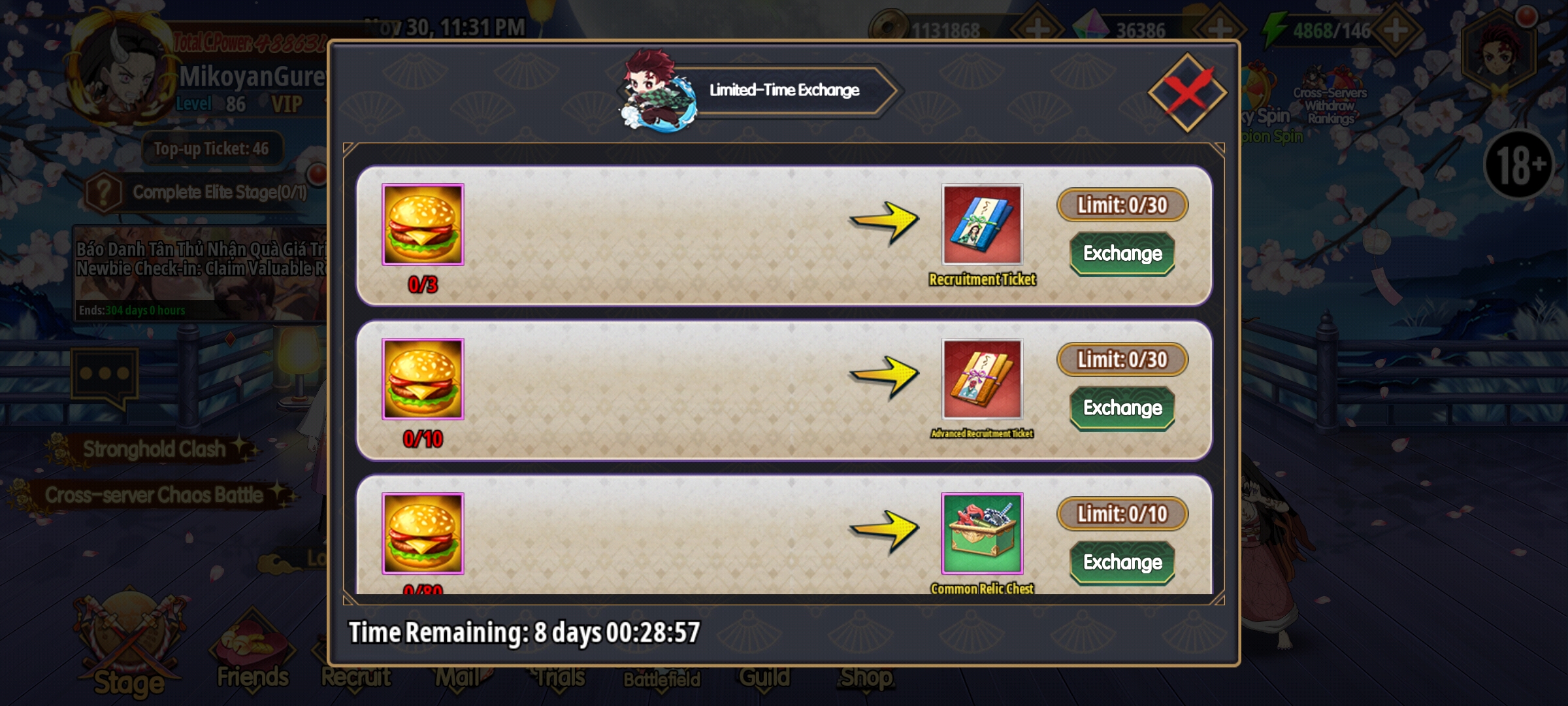The height and width of the screenshot is (706, 1568).
Task: Tap the Common Relic Chest icon
Action: tap(982, 533)
